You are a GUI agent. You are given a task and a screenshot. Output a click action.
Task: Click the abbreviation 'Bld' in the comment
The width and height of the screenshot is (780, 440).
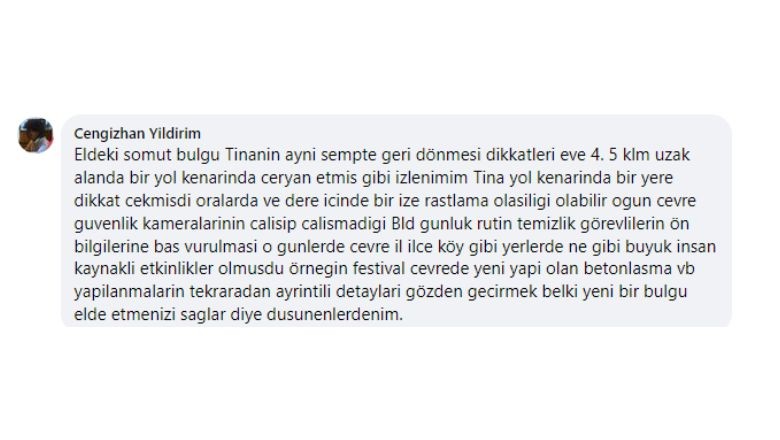(x=403, y=224)
